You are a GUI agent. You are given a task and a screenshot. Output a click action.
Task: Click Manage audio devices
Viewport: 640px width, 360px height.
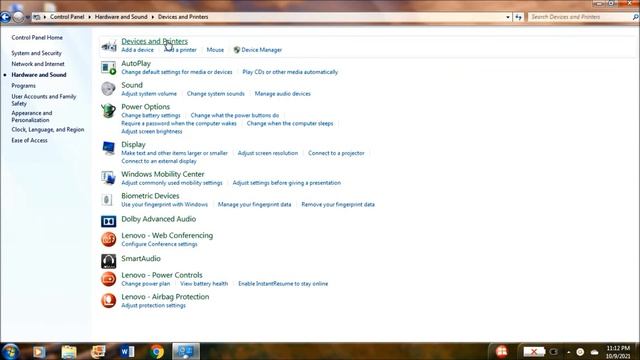pyautogui.click(x=282, y=93)
